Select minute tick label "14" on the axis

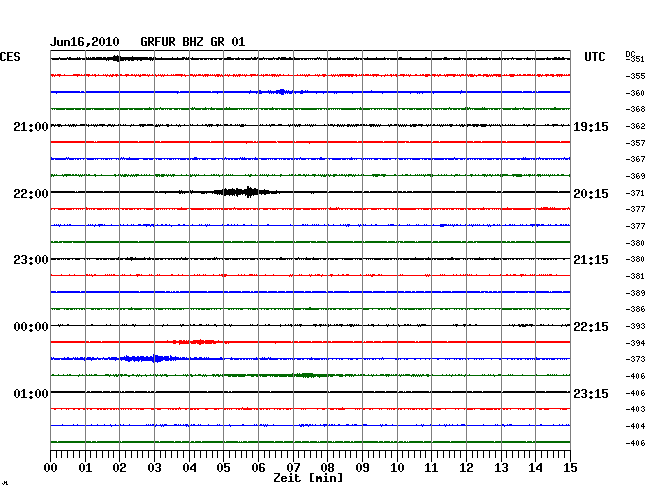535,468
